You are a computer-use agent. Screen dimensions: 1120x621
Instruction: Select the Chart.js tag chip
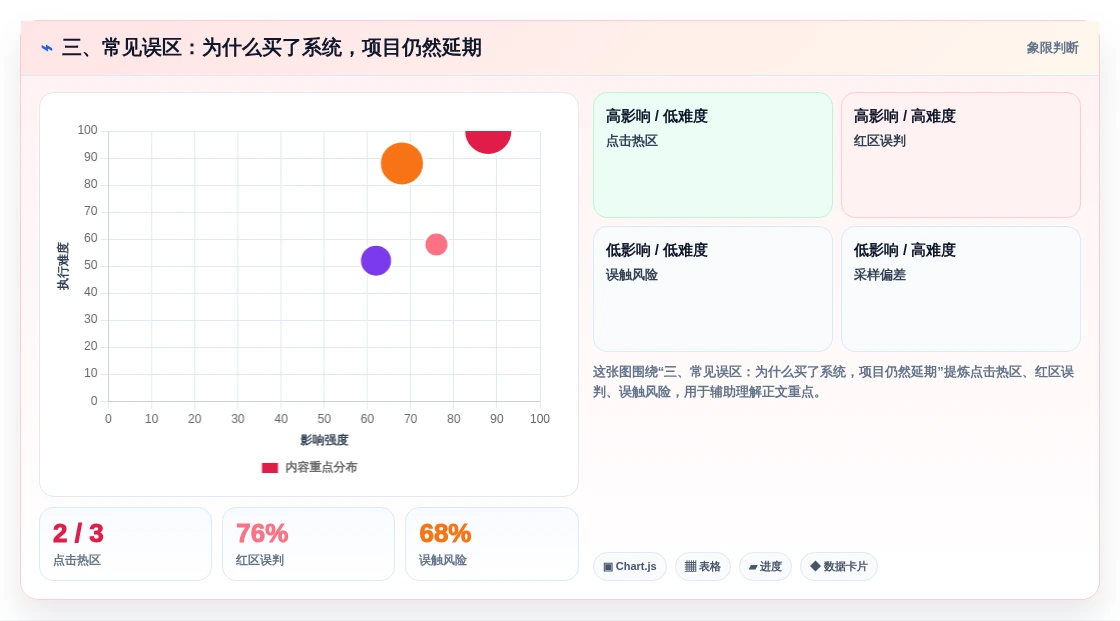tap(630, 567)
